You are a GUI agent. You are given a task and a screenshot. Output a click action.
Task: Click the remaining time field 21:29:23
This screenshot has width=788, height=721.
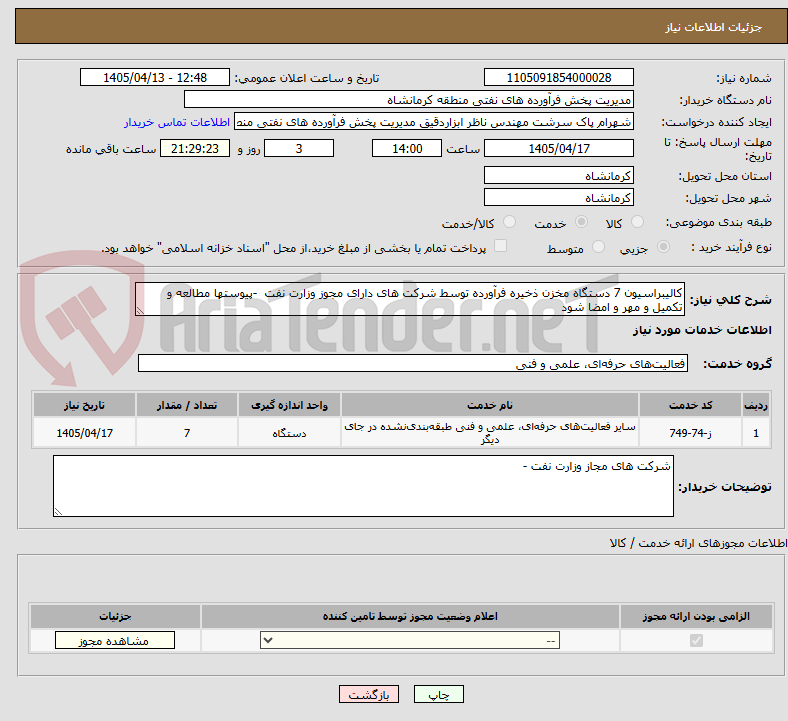(195, 148)
